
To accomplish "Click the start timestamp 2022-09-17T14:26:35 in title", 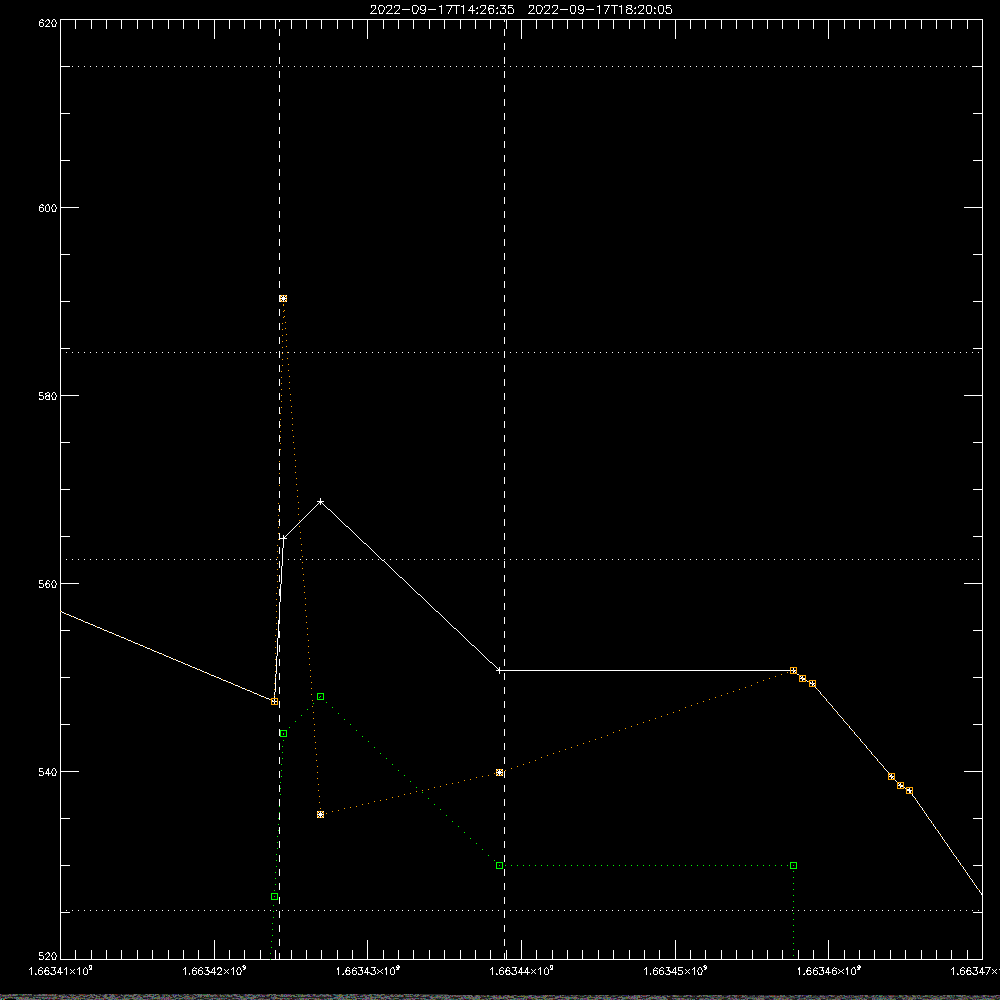I will click(442, 10).
